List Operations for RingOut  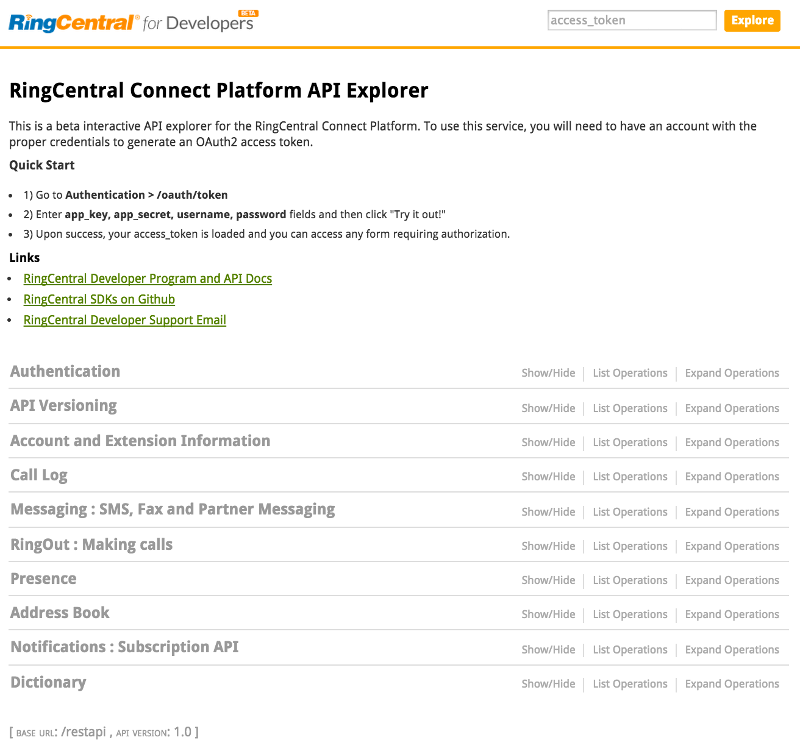[x=630, y=546]
